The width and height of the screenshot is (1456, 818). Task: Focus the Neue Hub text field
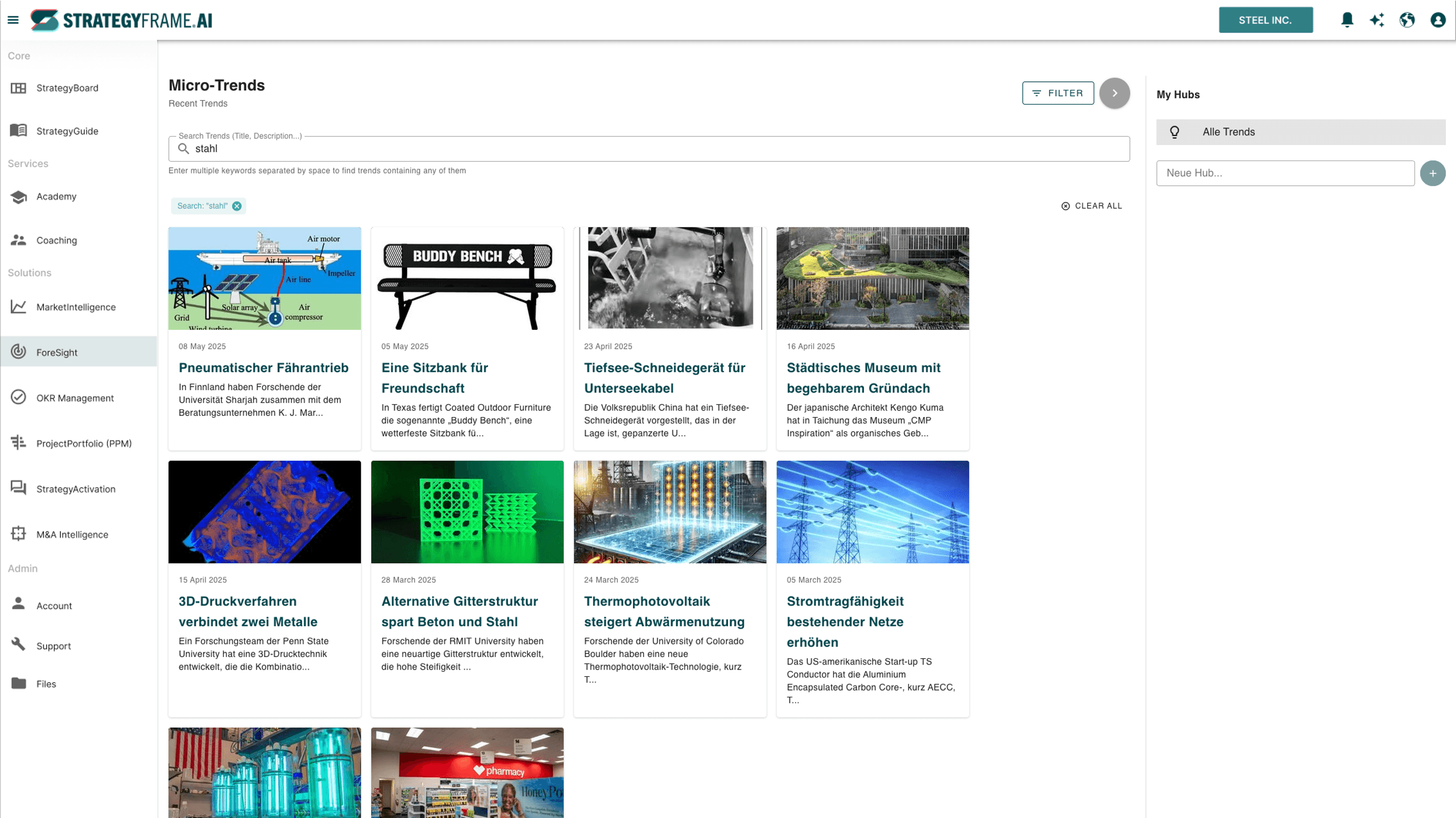coord(1285,173)
